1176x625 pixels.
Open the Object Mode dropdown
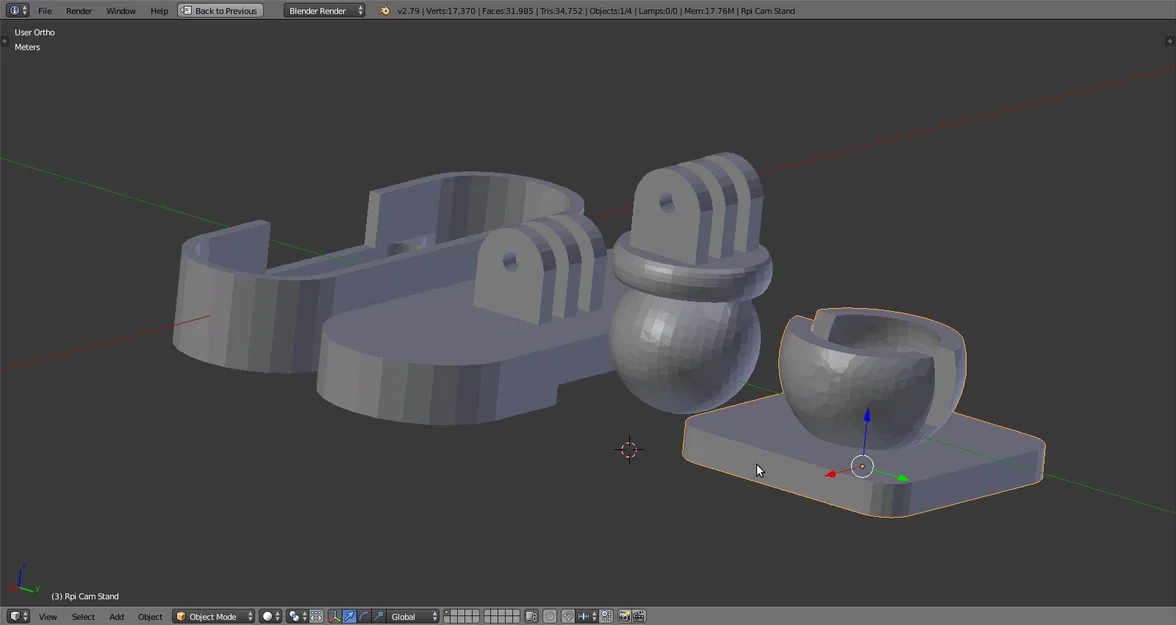click(213, 617)
